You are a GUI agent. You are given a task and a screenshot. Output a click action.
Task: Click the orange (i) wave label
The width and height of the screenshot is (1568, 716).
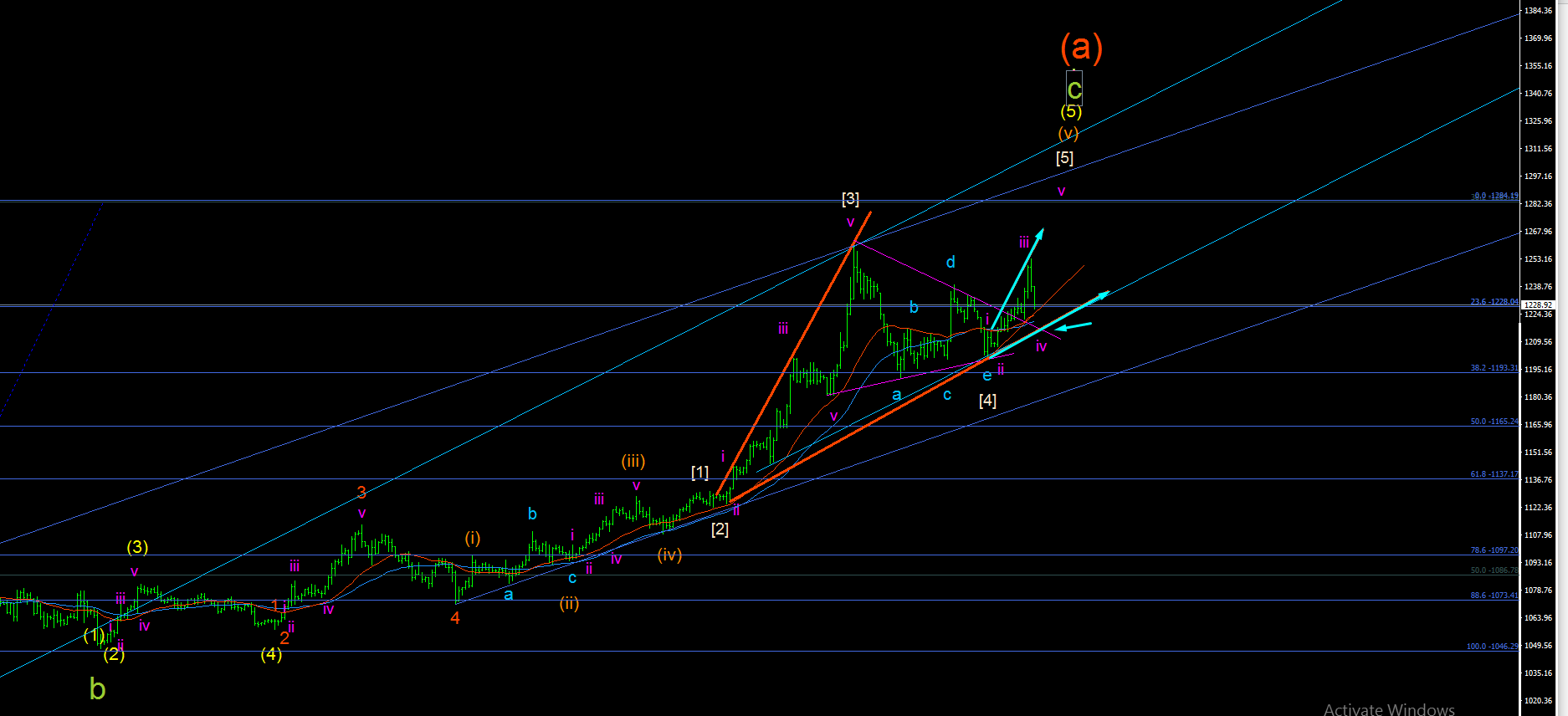click(x=473, y=538)
